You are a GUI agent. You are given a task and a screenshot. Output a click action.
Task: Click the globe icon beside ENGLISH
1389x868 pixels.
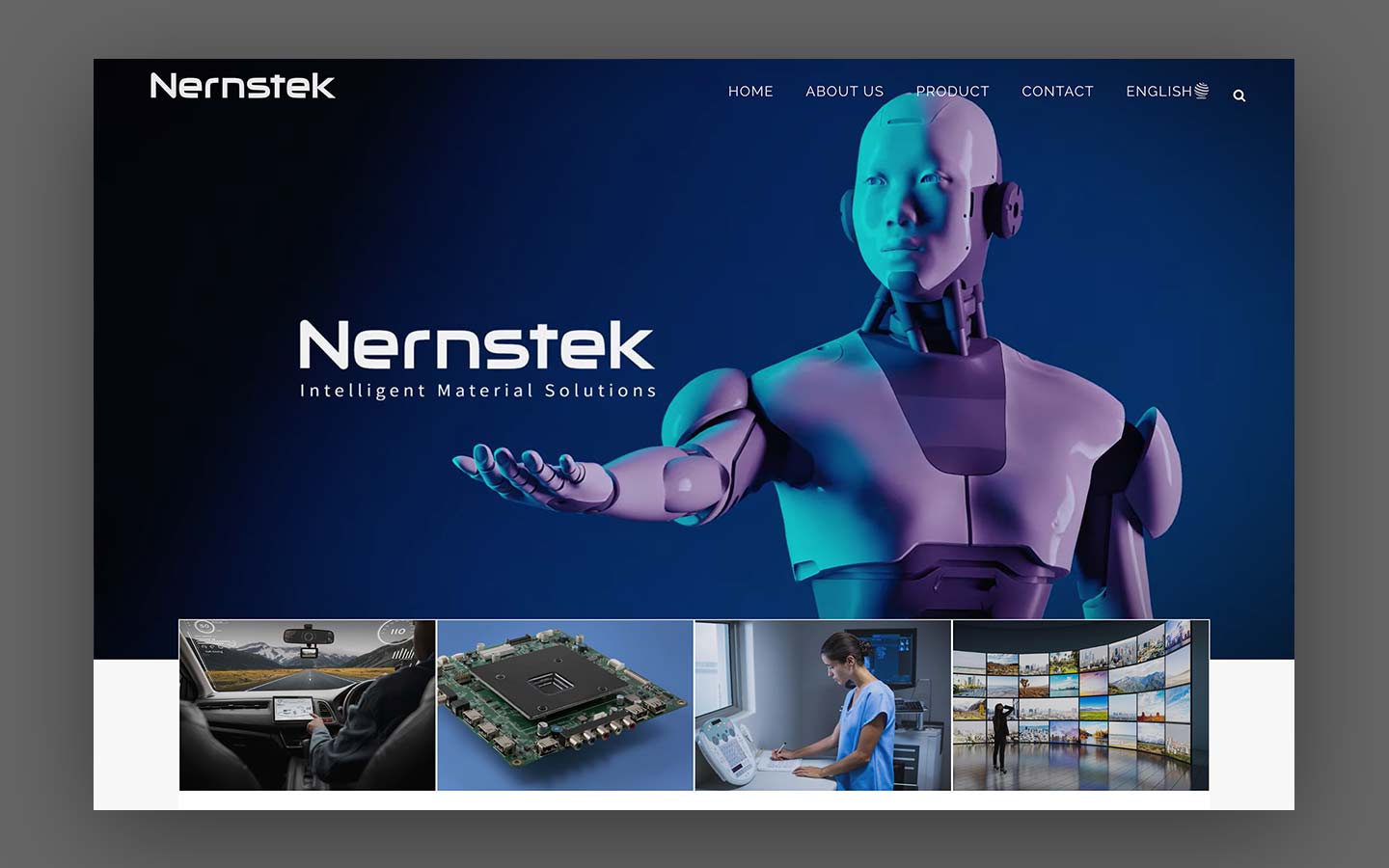1202,91
